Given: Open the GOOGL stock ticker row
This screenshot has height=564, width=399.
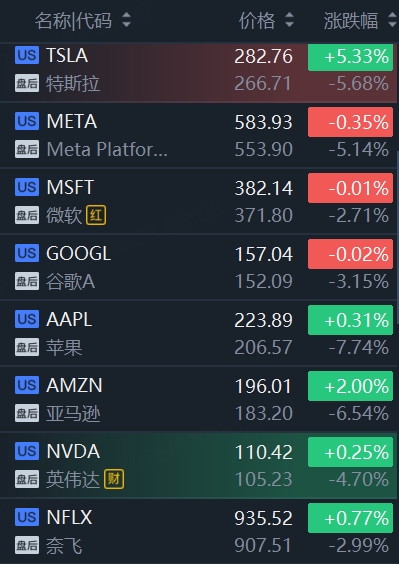Looking at the screenshot, I should [x=199, y=267].
